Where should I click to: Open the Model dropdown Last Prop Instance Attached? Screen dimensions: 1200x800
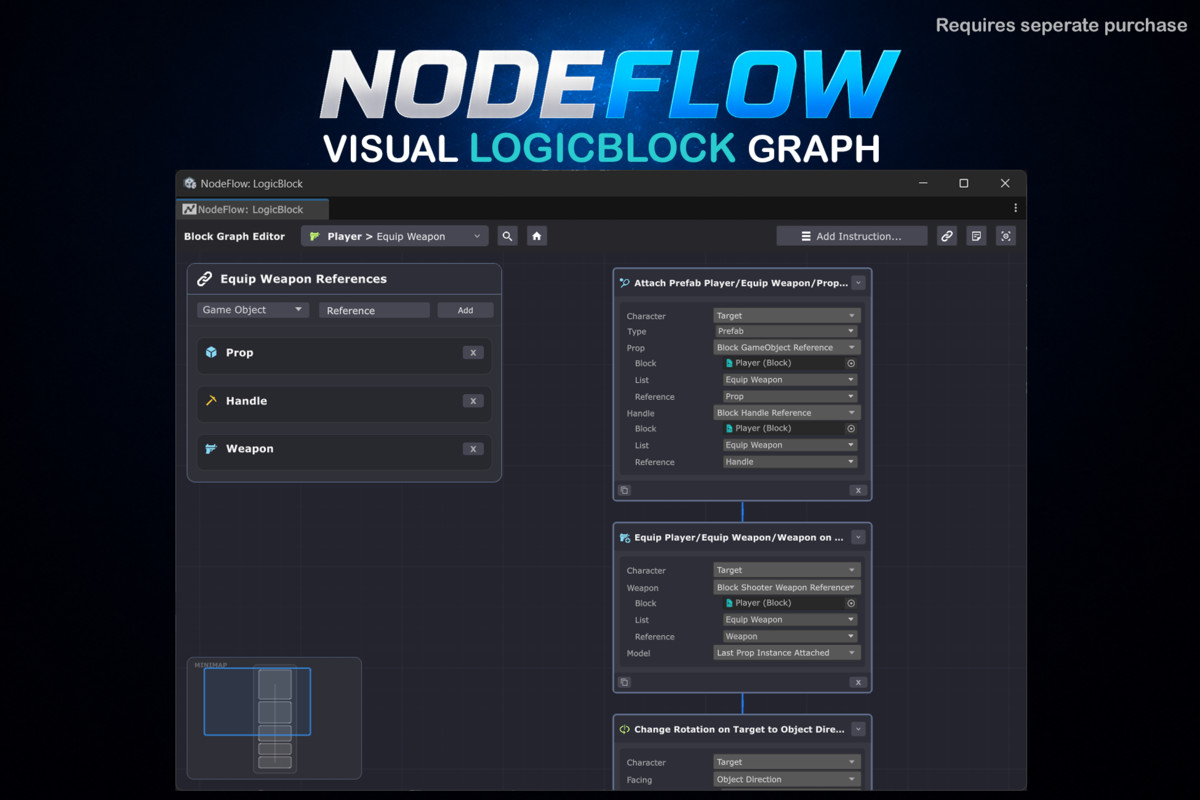click(x=787, y=653)
